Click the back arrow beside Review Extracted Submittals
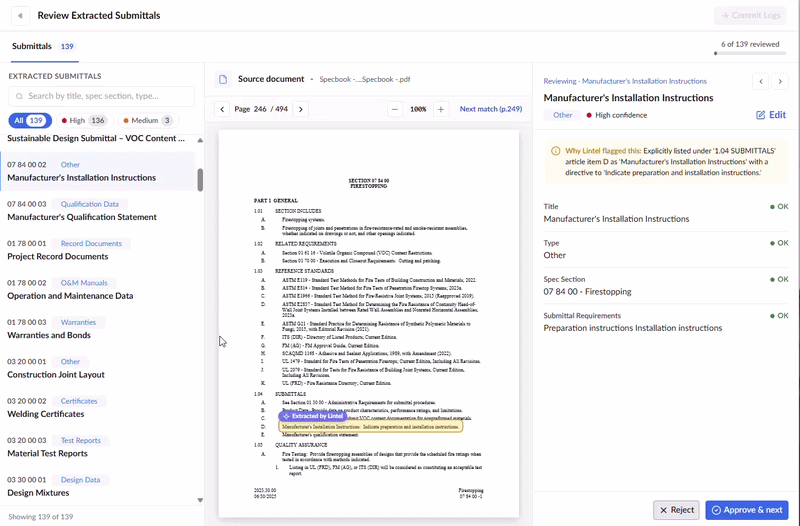 (x=20, y=16)
